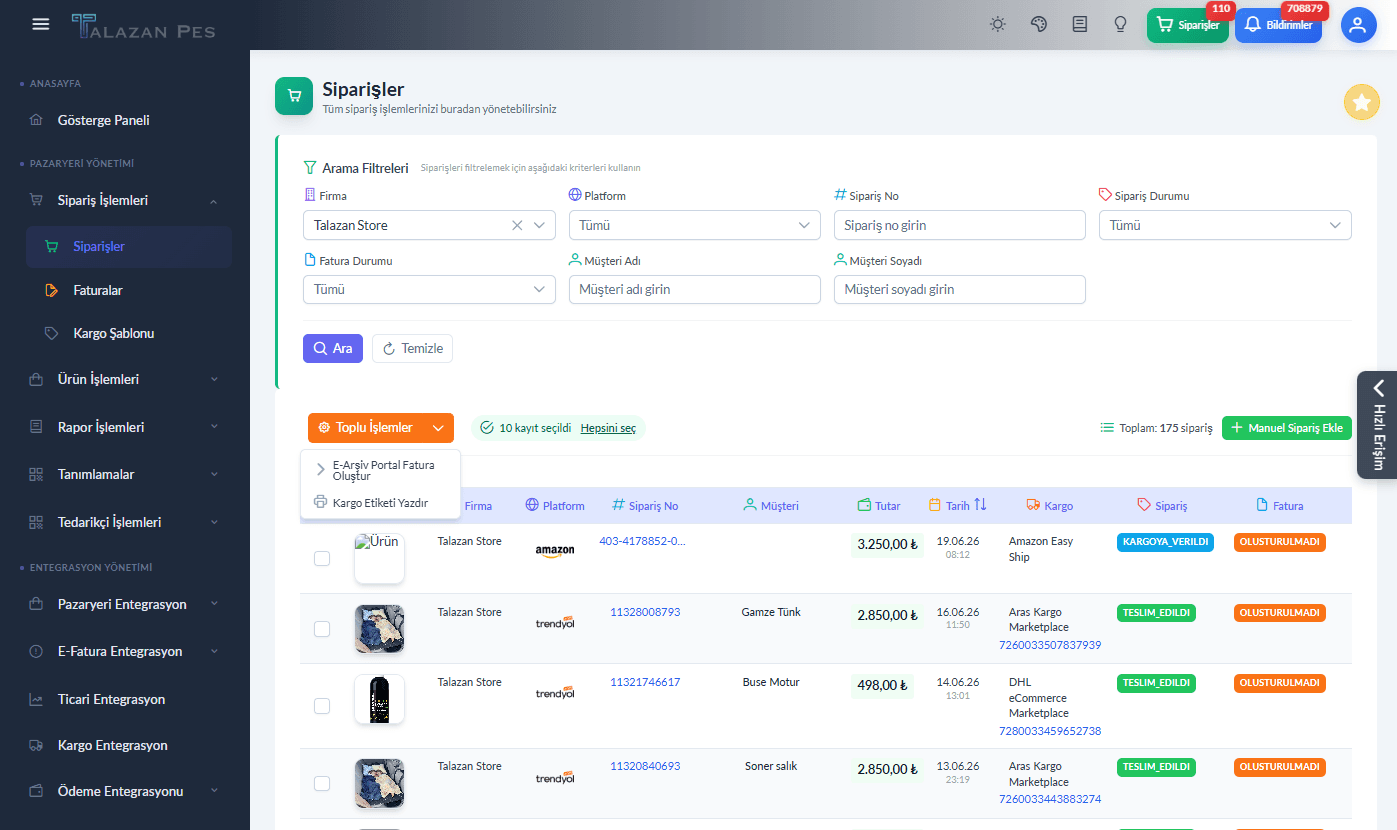Screen dimensions: 1397x830
Task: Click Manuel Sipariş Ekle button
Action: click(x=1287, y=427)
